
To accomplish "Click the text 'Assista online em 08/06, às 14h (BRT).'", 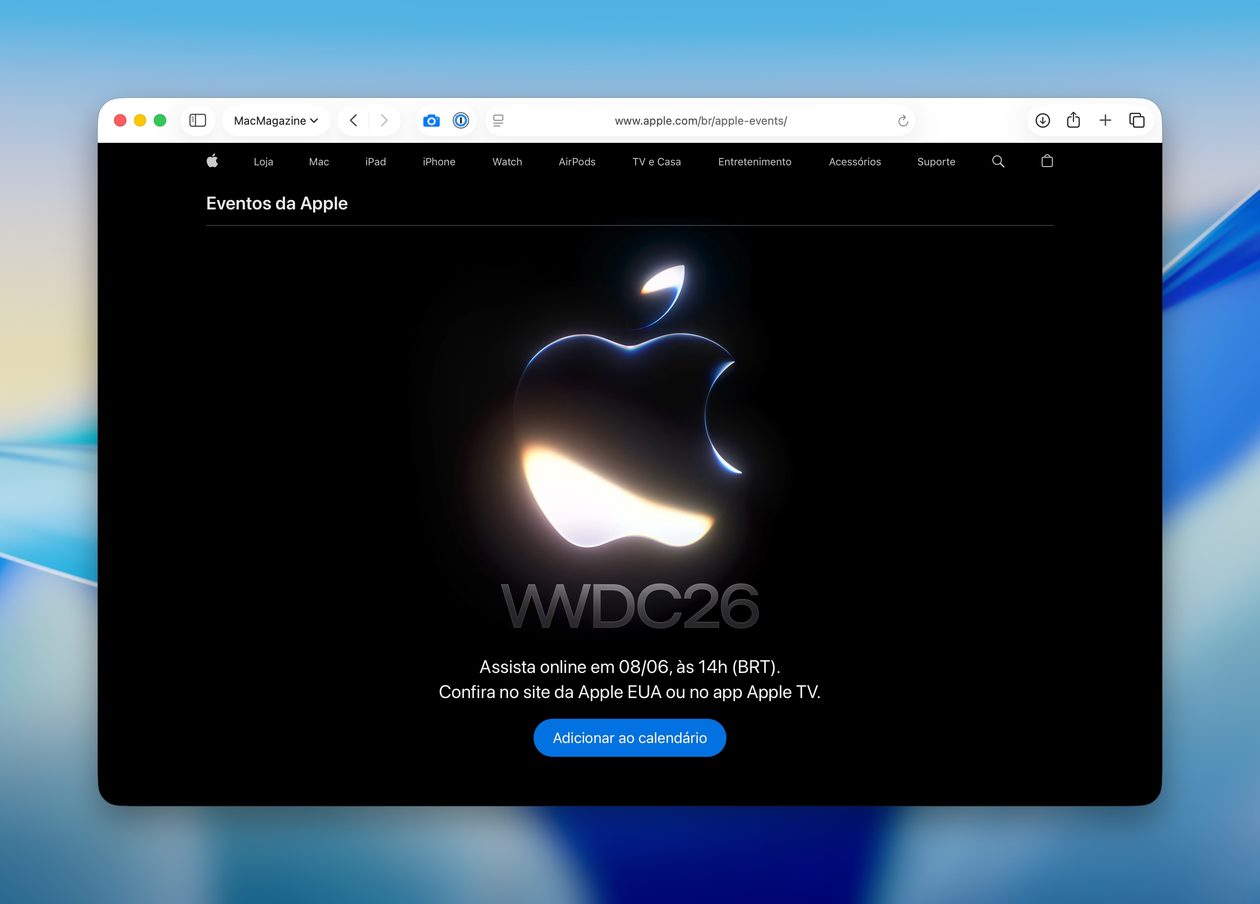I will click(630, 667).
